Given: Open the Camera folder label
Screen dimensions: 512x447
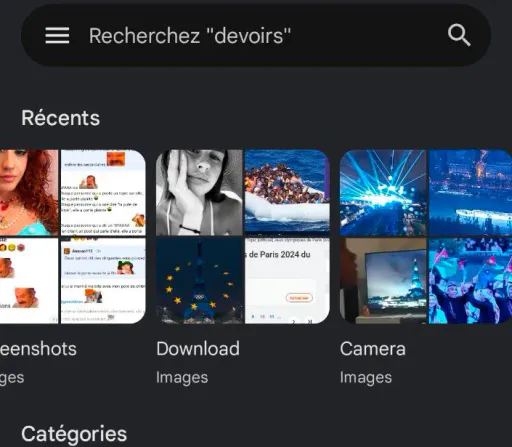Looking at the screenshot, I should (373, 349).
